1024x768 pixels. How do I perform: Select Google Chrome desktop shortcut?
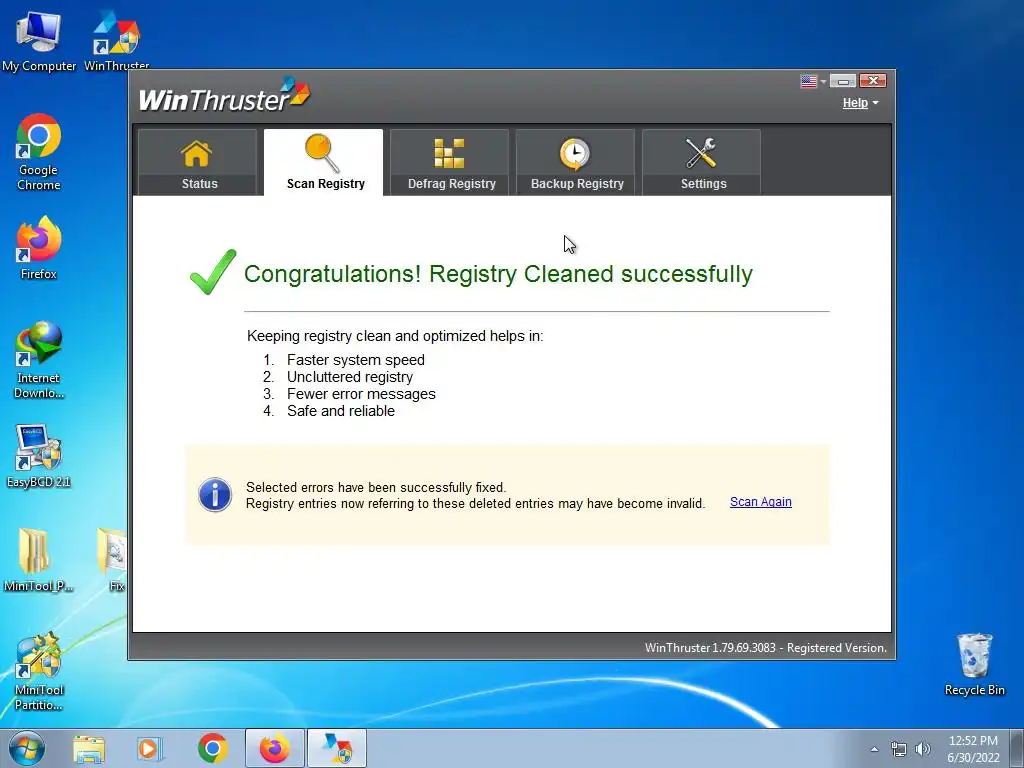coord(39,152)
